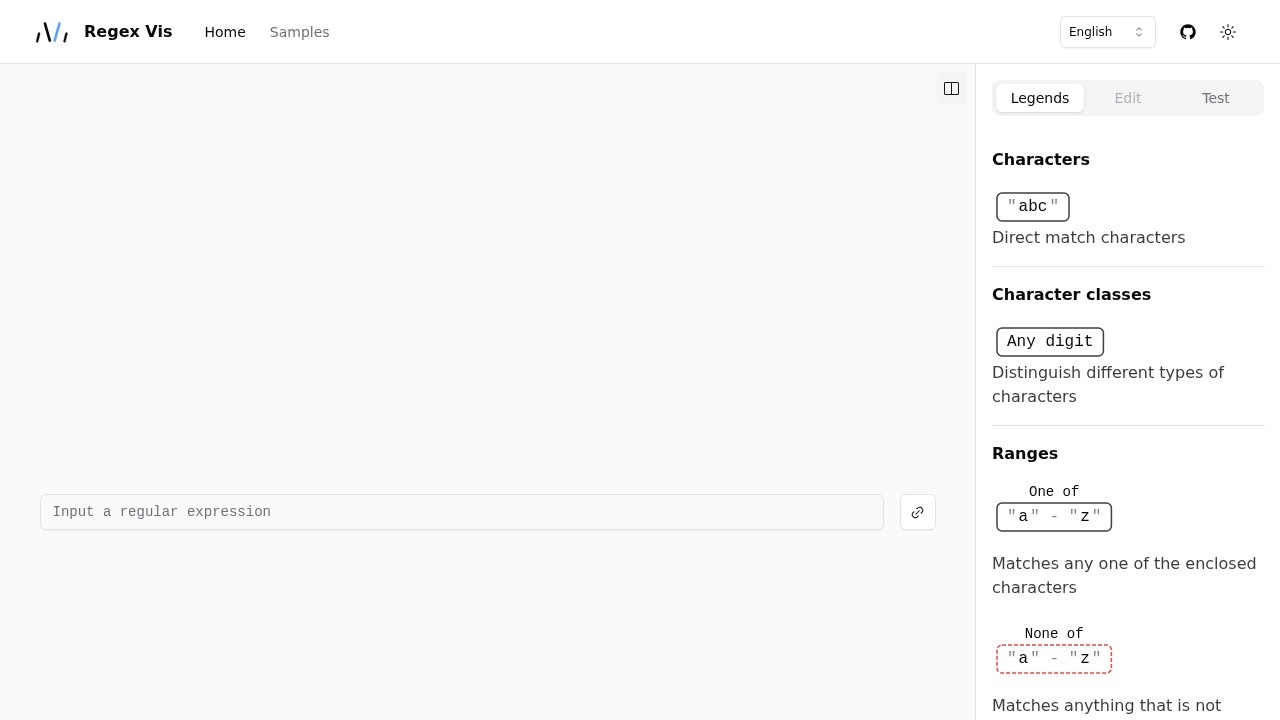Viewport: 1280px width, 720px height.
Task: Click the 'One of' range legend node
Action: [x=1054, y=517]
